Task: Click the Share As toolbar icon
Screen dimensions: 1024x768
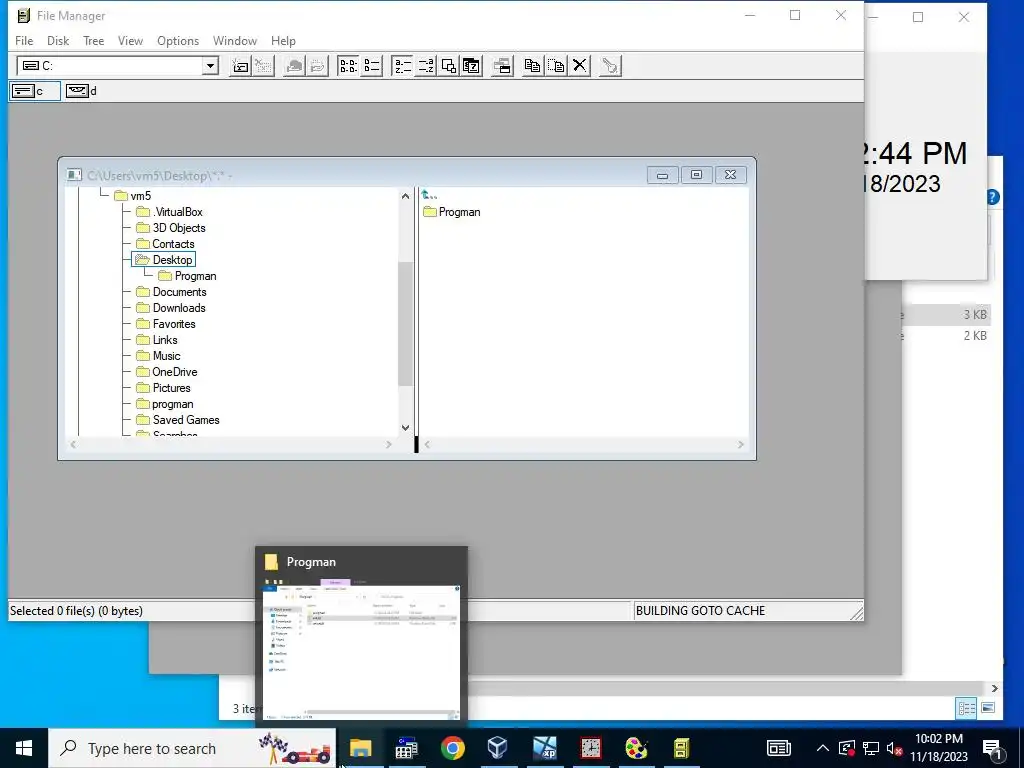Action: pos(294,66)
